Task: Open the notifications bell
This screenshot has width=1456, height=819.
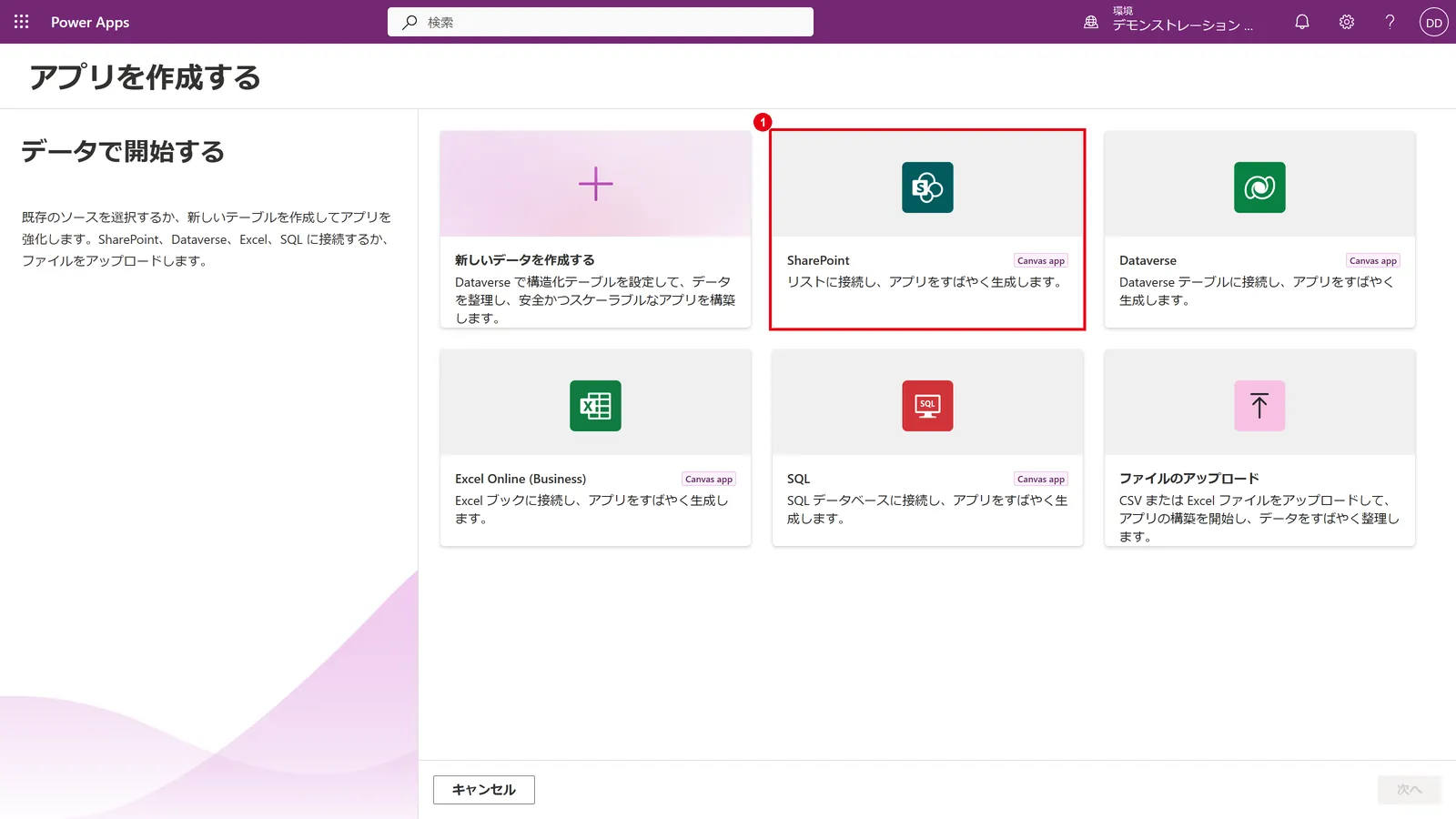Action: pyautogui.click(x=1302, y=22)
